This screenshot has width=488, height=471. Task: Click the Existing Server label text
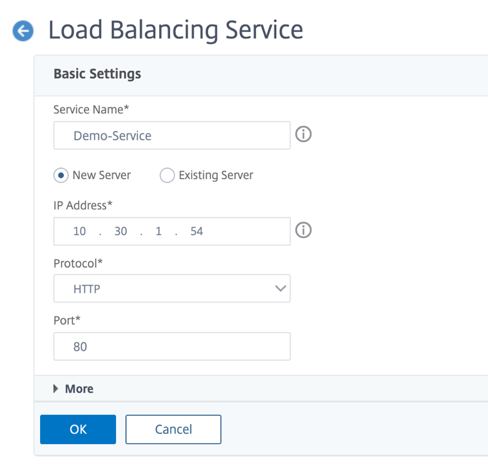click(x=216, y=175)
